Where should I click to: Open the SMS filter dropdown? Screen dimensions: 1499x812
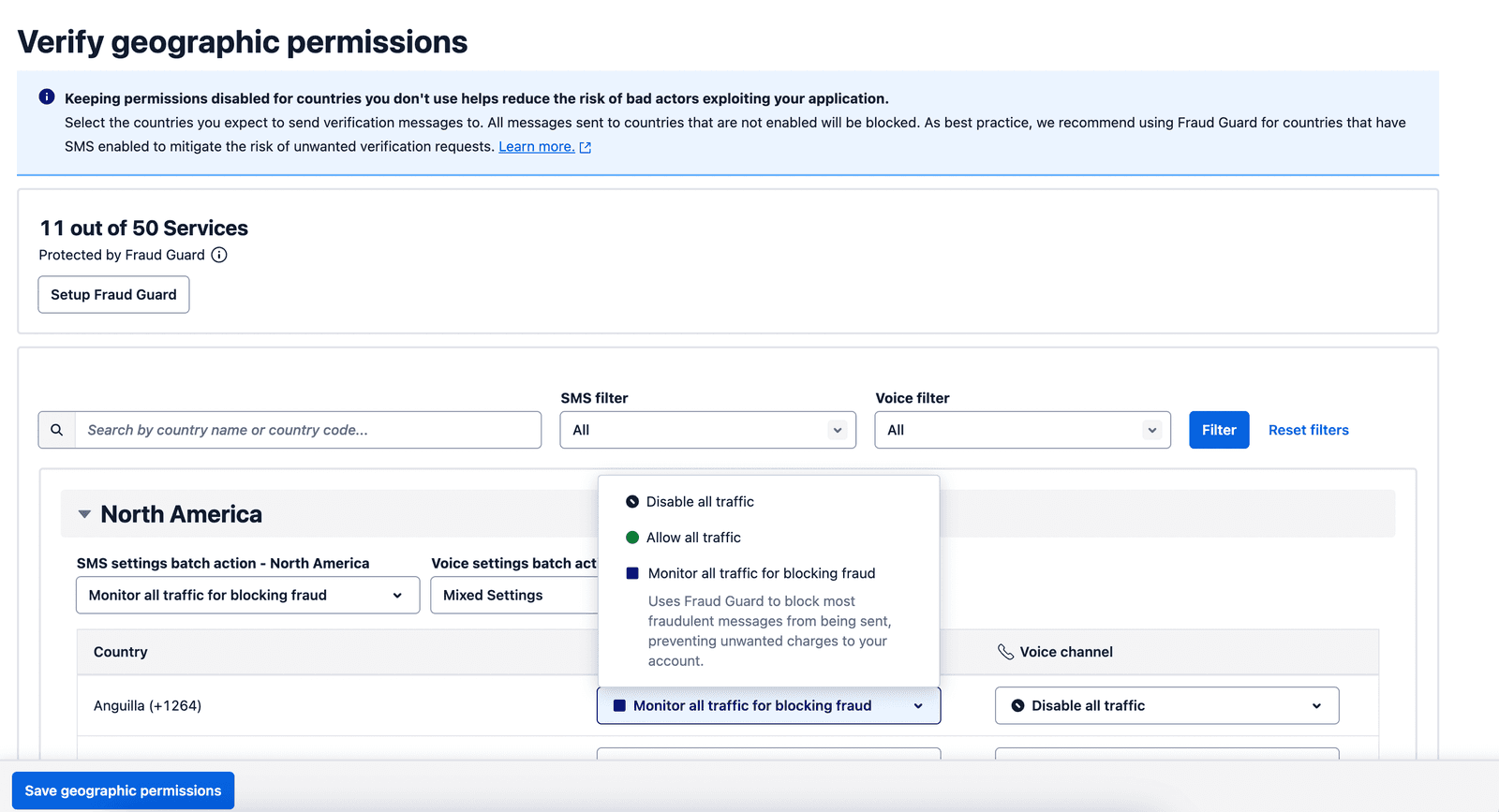[707, 430]
